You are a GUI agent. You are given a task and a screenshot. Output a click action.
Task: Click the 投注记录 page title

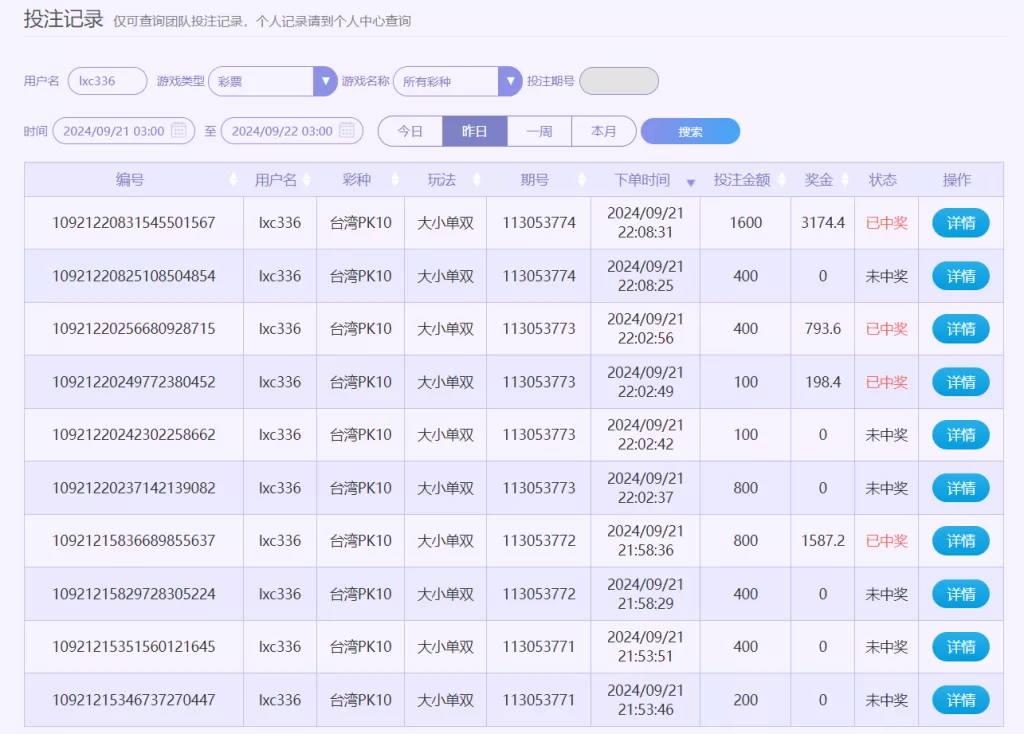tap(63, 19)
